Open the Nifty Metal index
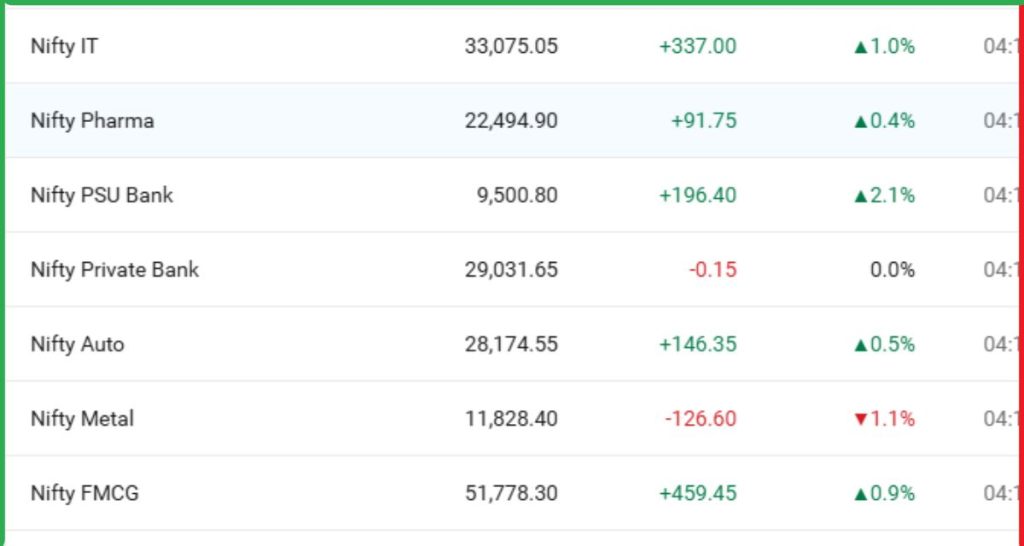The image size is (1024, 546). [82, 419]
